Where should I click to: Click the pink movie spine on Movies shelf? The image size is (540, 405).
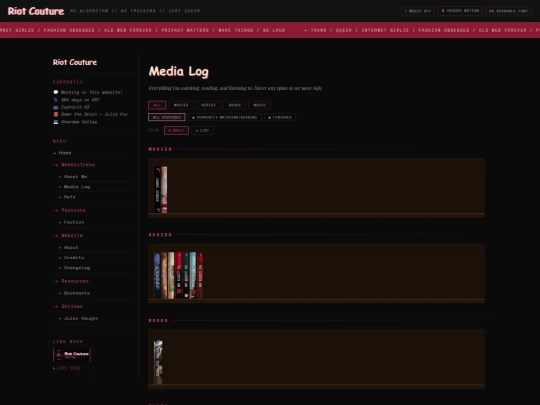[x=164, y=190]
